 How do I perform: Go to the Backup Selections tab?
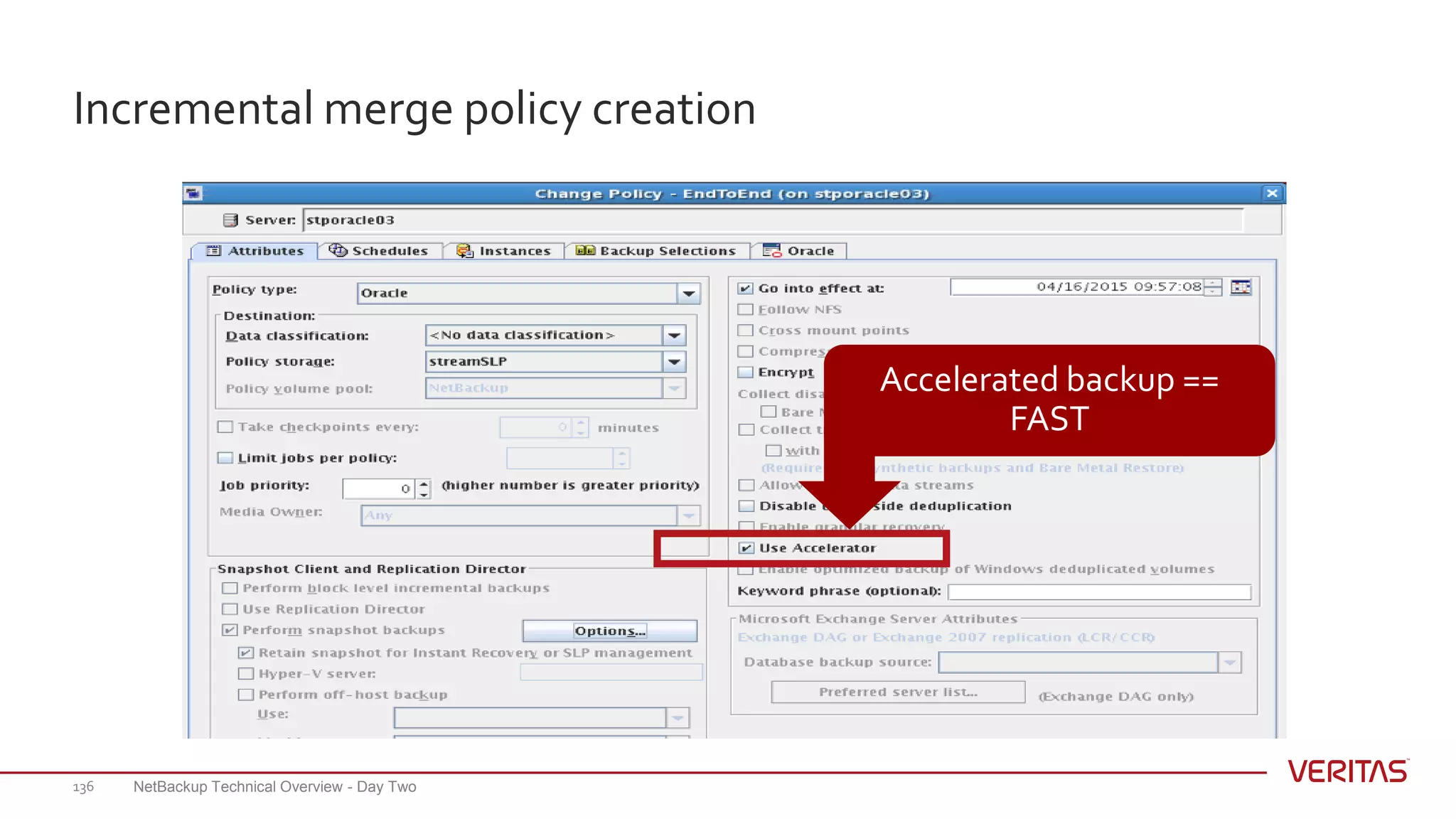click(657, 251)
